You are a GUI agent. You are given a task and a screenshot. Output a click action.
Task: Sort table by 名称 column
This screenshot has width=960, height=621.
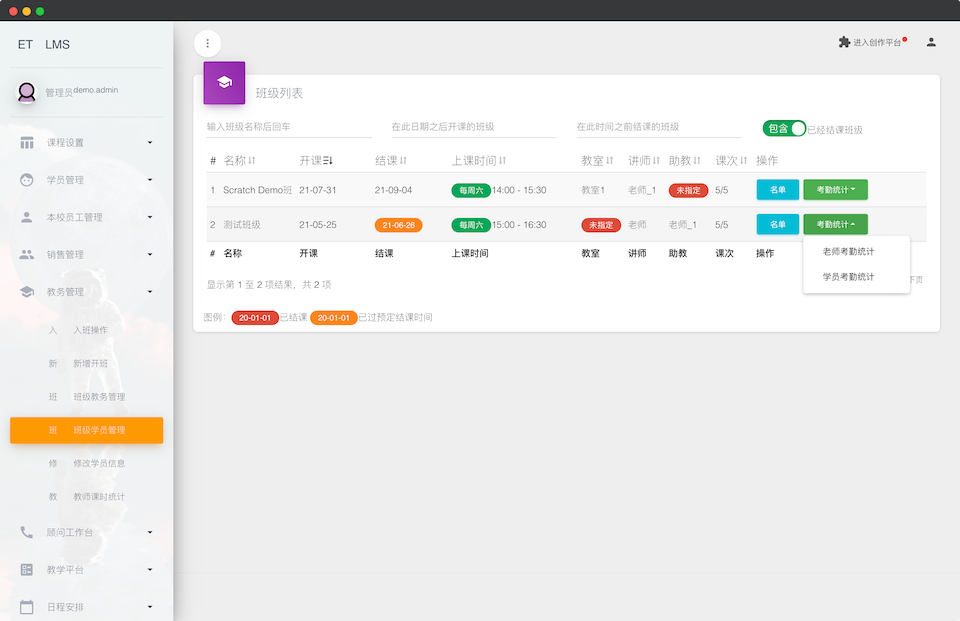point(239,160)
